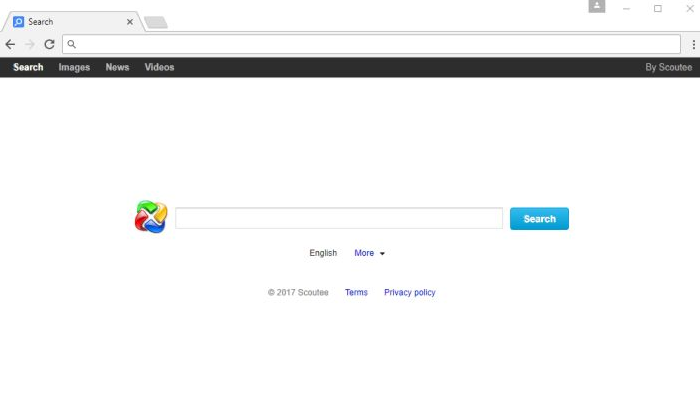Open the Chrome three-dot menu
Viewport: 700px width, 420px height.
pos(693,44)
